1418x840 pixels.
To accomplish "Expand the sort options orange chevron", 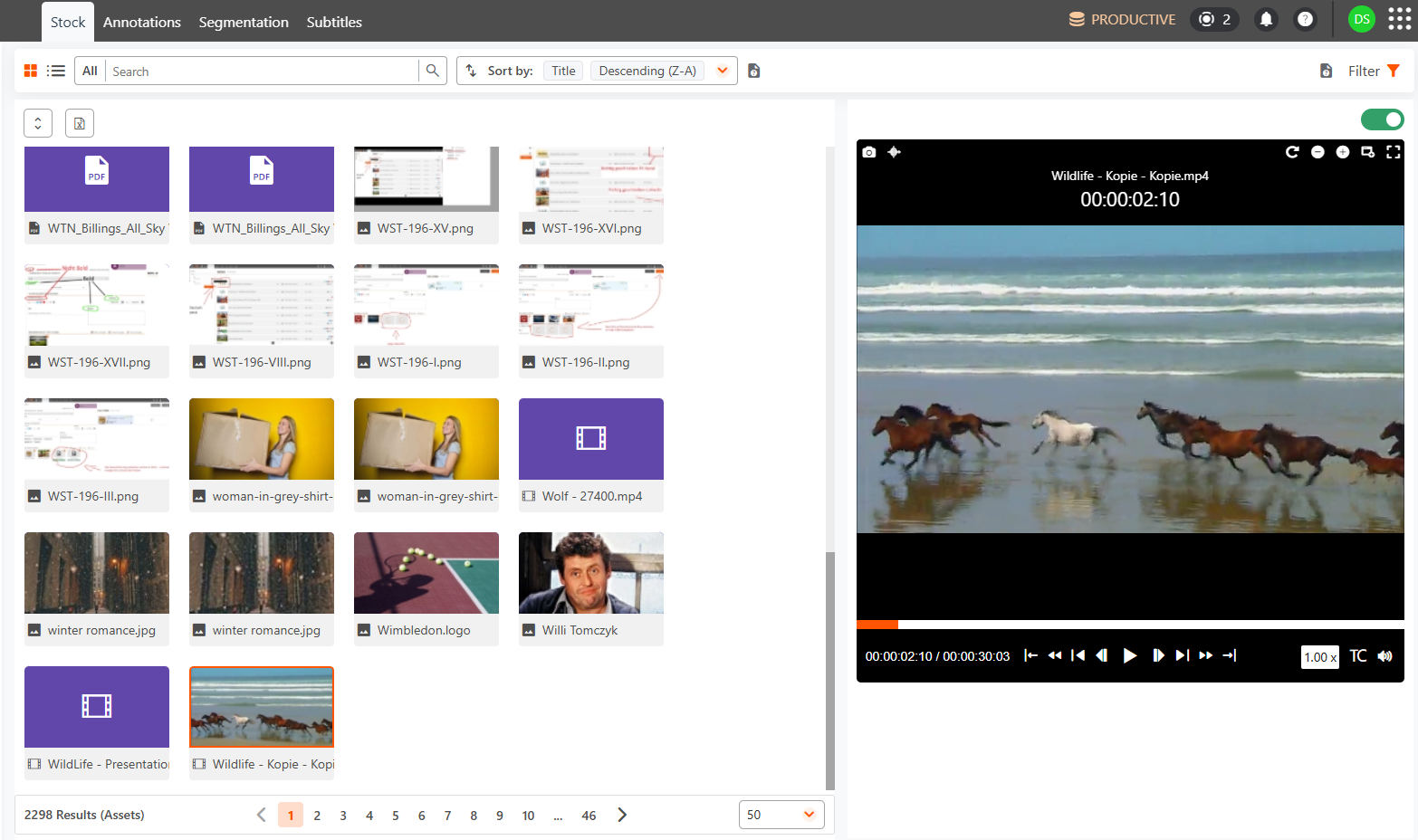I will (x=723, y=71).
